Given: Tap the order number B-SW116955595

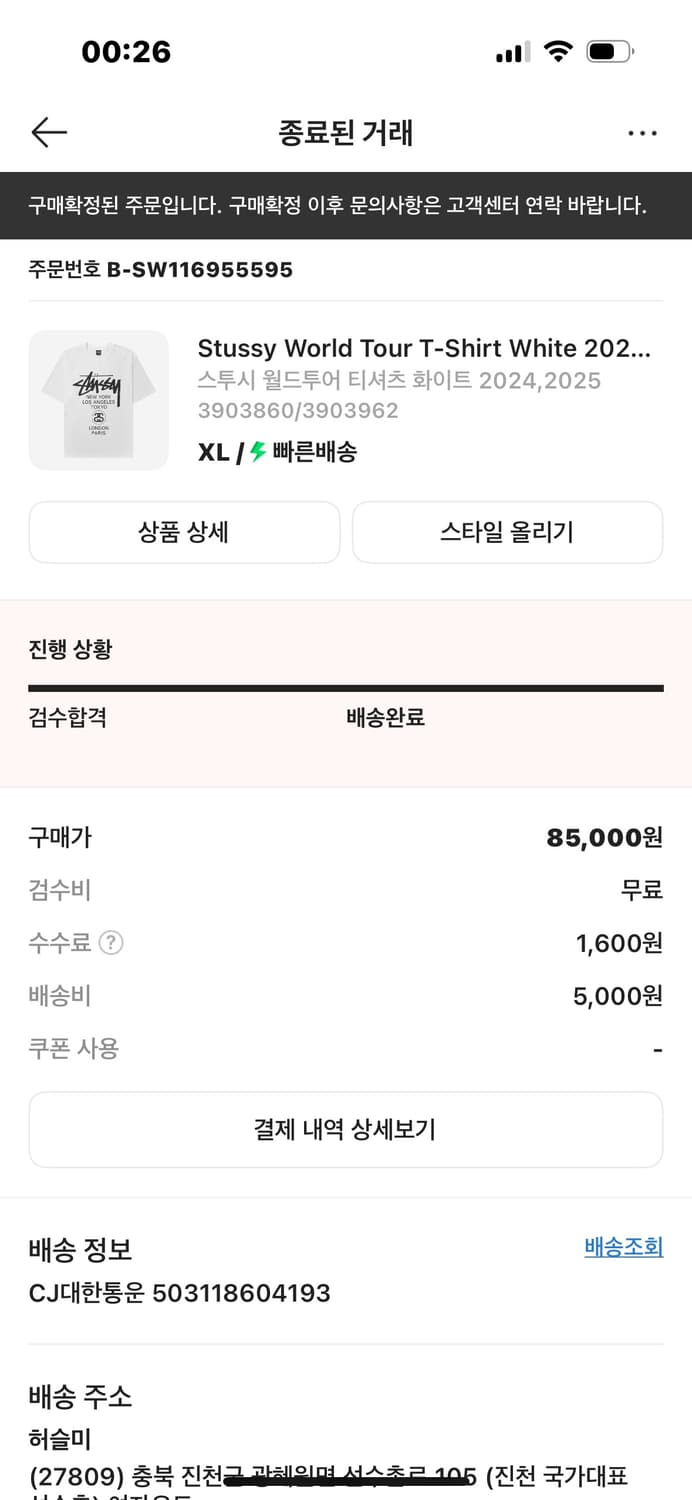Looking at the screenshot, I should [159, 269].
